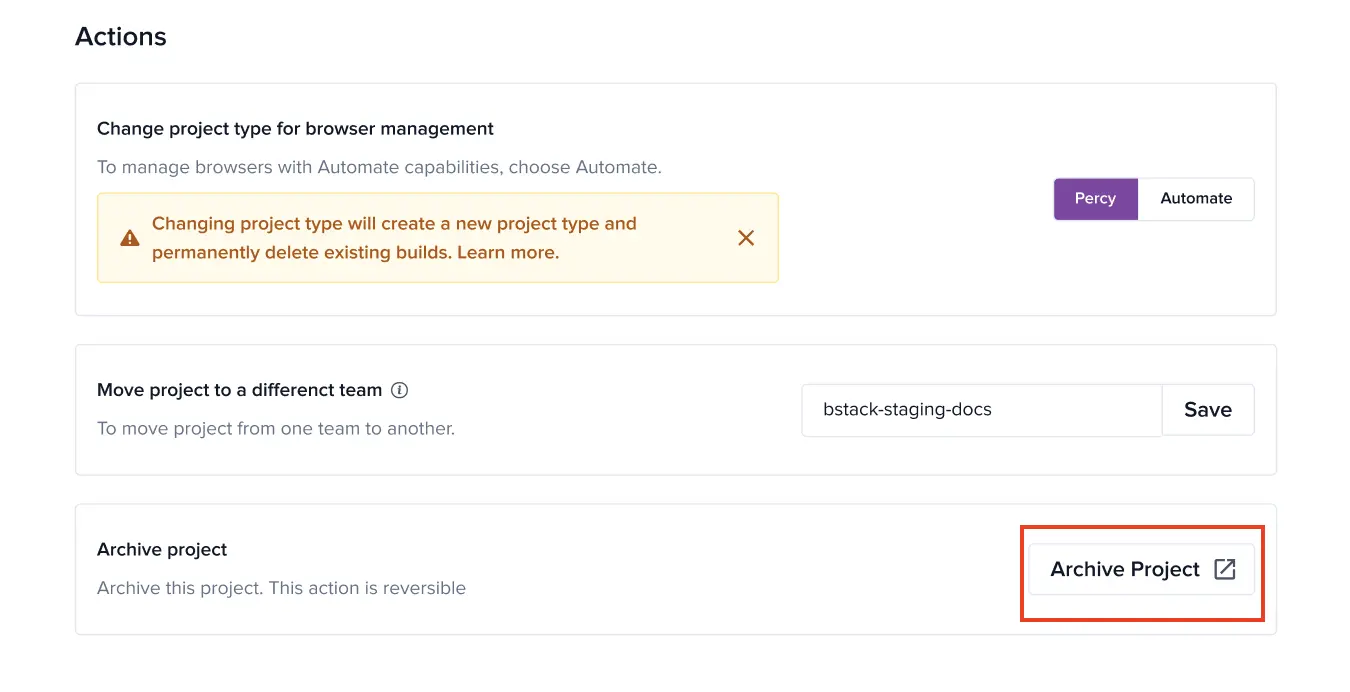Click the external link icon on Archive Project
Viewport: 1350px width, 692px height.
(x=1224, y=568)
